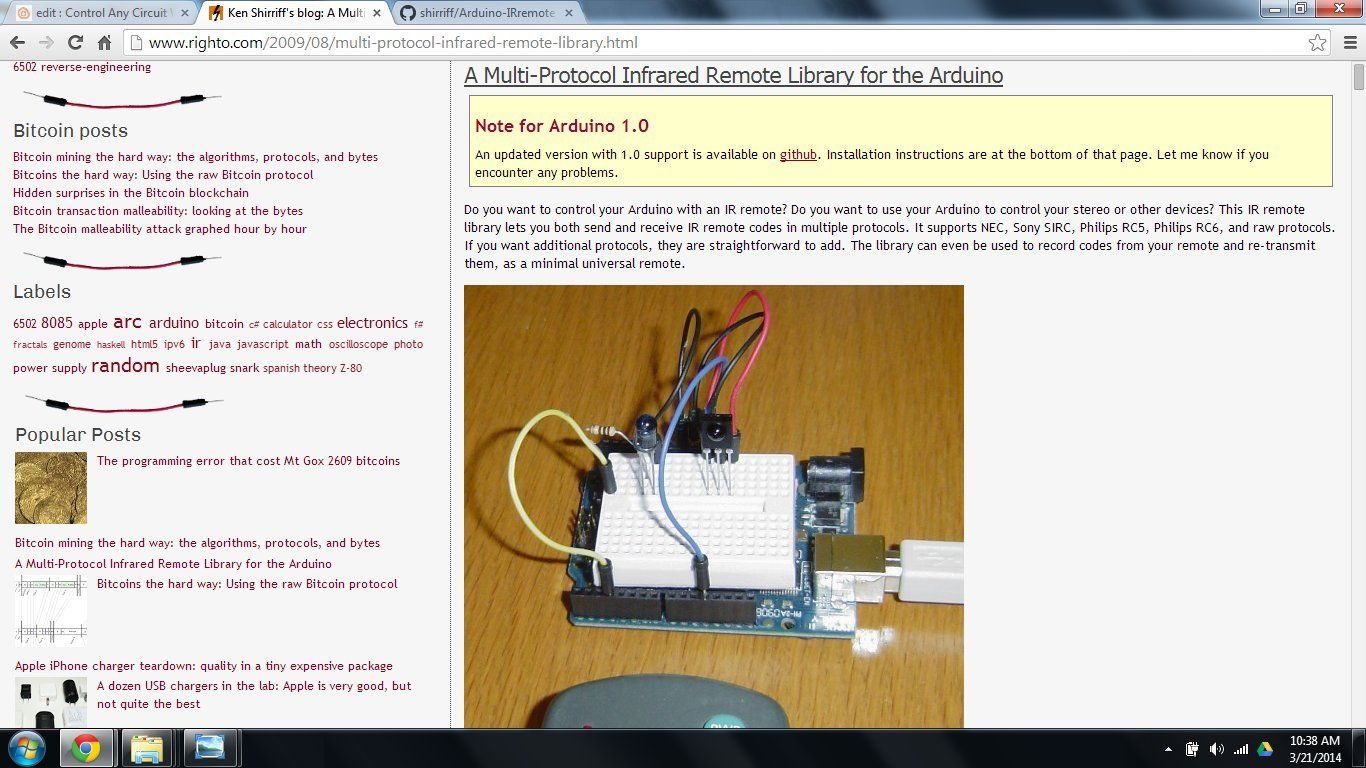Launch Windows Media Player from the taskbar
Screen dimensions: 1366x768
click(x=210, y=747)
